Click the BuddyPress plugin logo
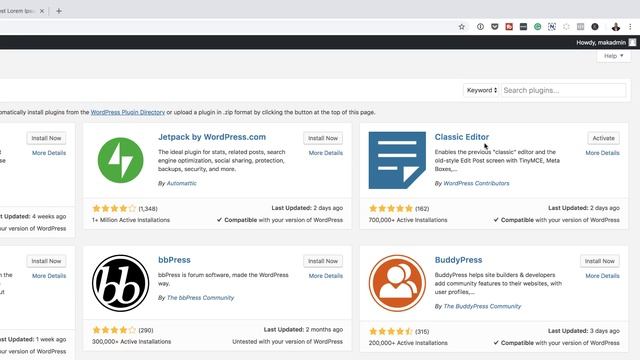640x360 pixels. pos(397,283)
